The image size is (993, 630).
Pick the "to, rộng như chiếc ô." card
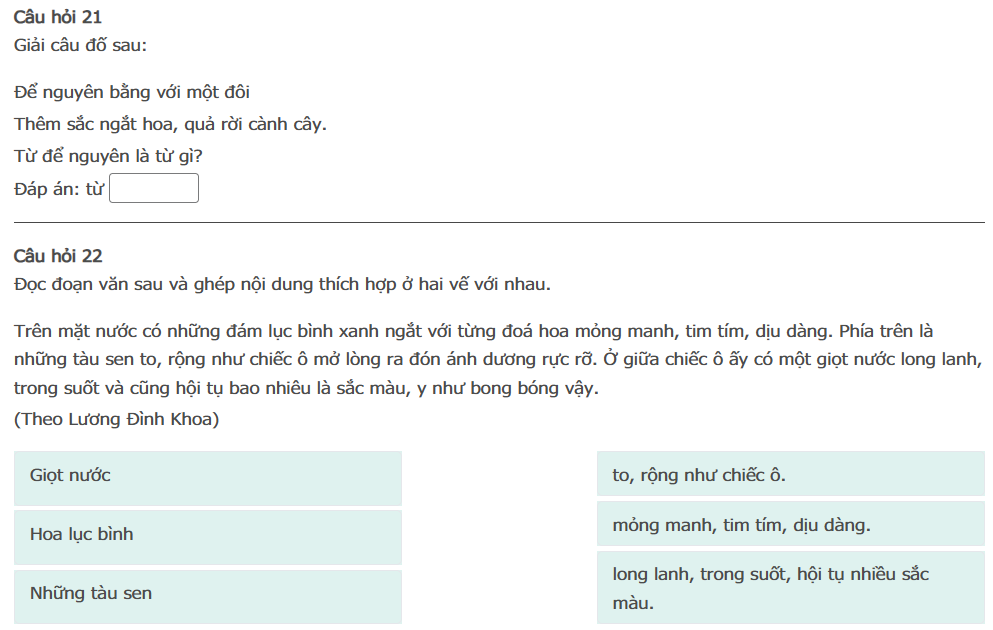790,476
